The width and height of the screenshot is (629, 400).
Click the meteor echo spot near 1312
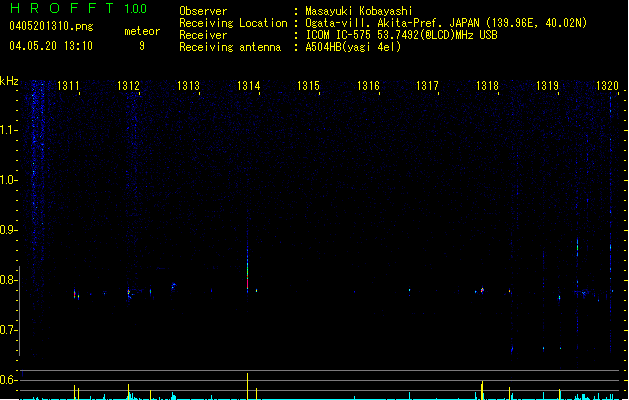click(129, 293)
